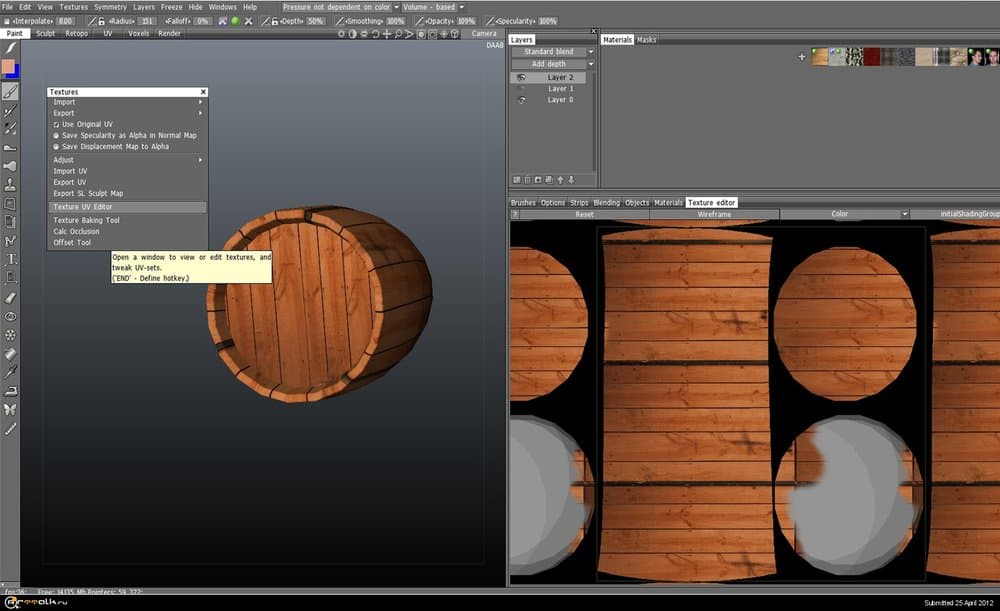
Task: Toggle Use Original UV checkbox
Action: point(56,124)
